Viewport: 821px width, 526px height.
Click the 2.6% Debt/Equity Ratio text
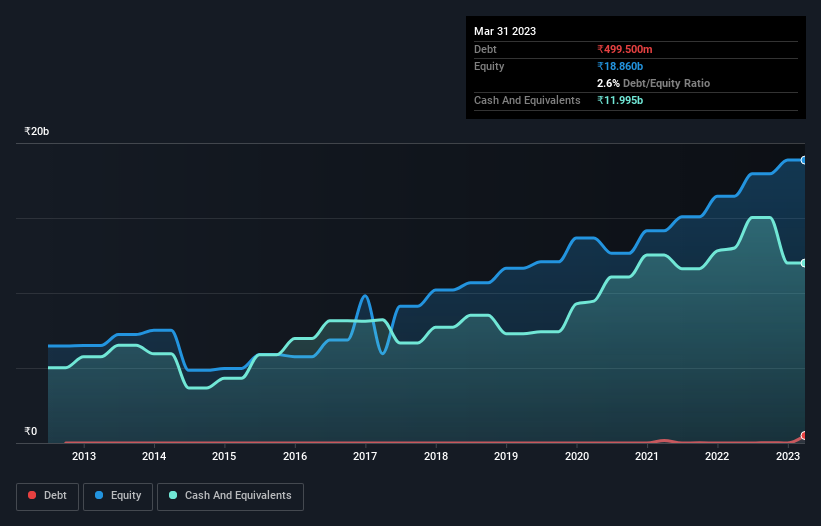(x=653, y=83)
